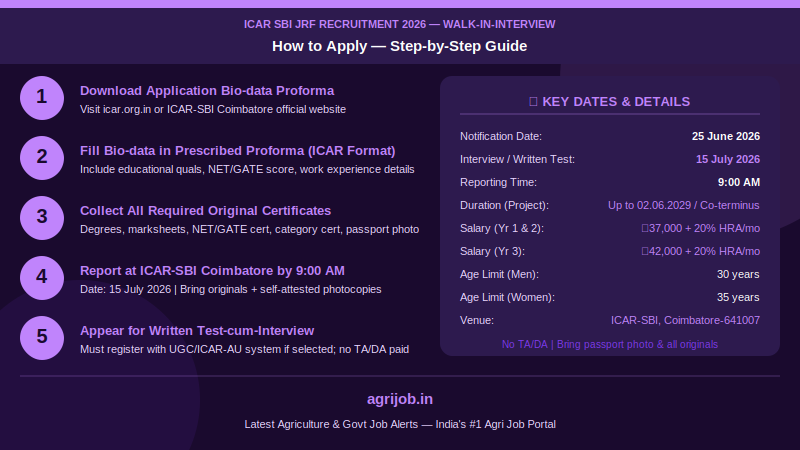Screen dimensions: 800x450
Task: Click the '25 June 2026' value
Action: [x=726, y=136]
